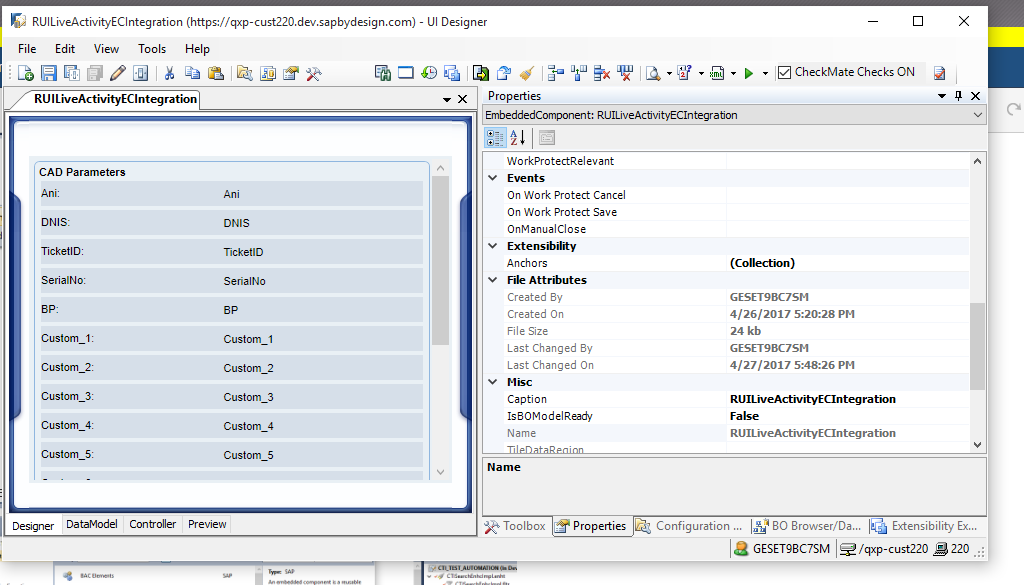Open dropdown arrow next to magnifier icon

[669, 73]
